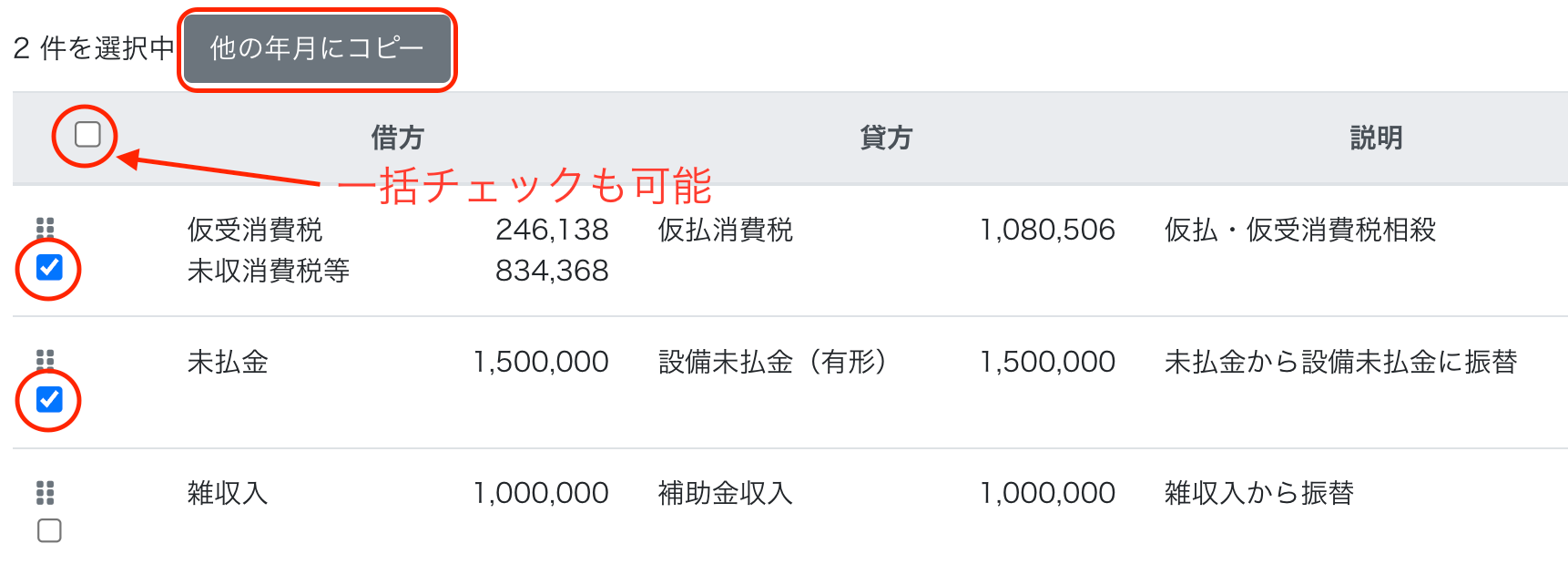Click description 雑収入から振替
This screenshot has width=1568, height=585.
(1258, 494)
